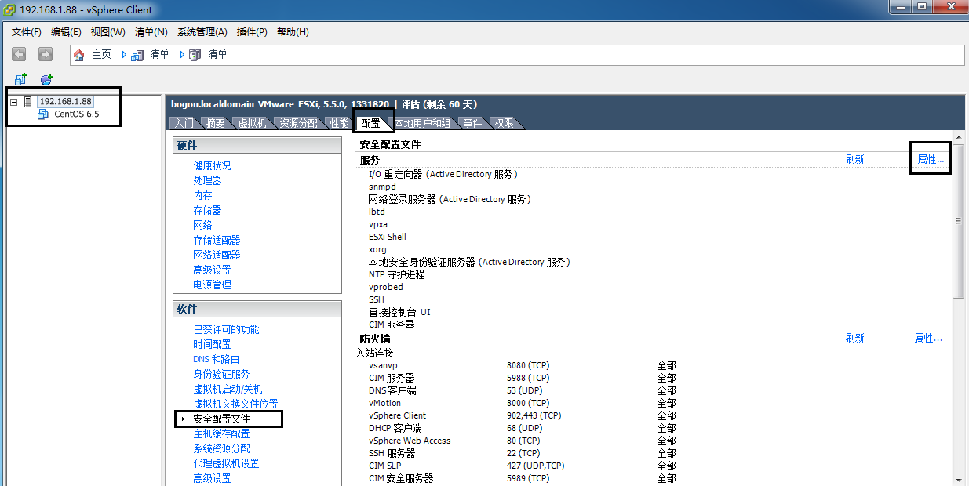This screenshot has width=970, height=487.
Task: Open 处理器 hardware settings
Action: pos(207,181)
